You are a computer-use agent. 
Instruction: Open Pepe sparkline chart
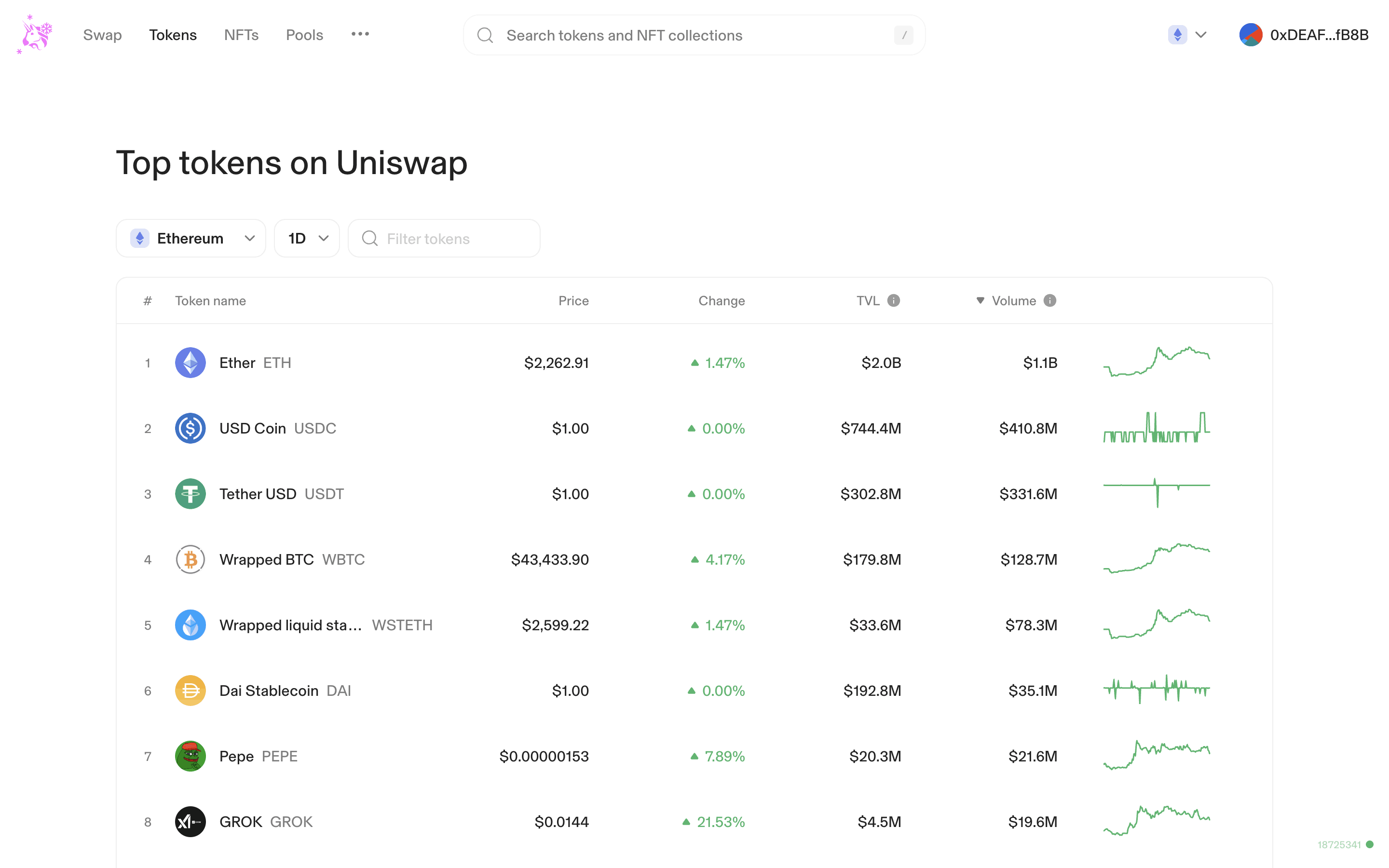1157,755
